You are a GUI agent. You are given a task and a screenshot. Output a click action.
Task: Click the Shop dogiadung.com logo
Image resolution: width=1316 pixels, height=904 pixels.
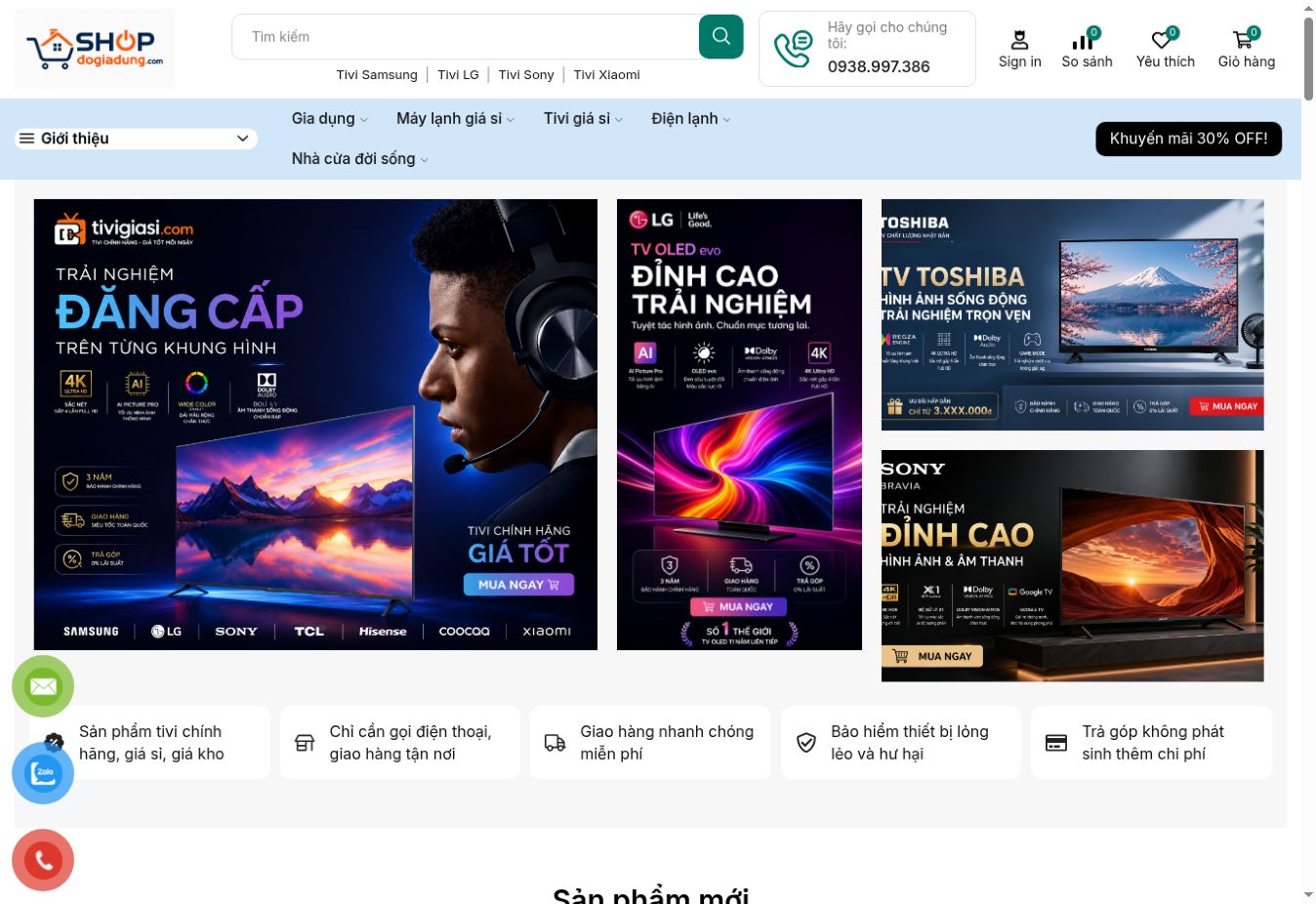pos(95,49)
